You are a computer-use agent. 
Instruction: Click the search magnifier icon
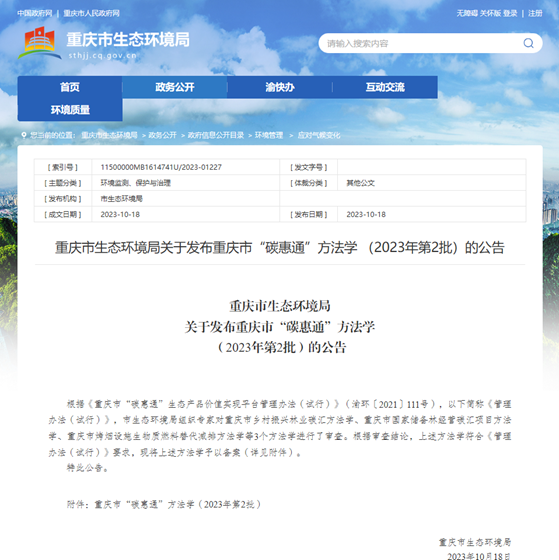(x=528, y=43)
